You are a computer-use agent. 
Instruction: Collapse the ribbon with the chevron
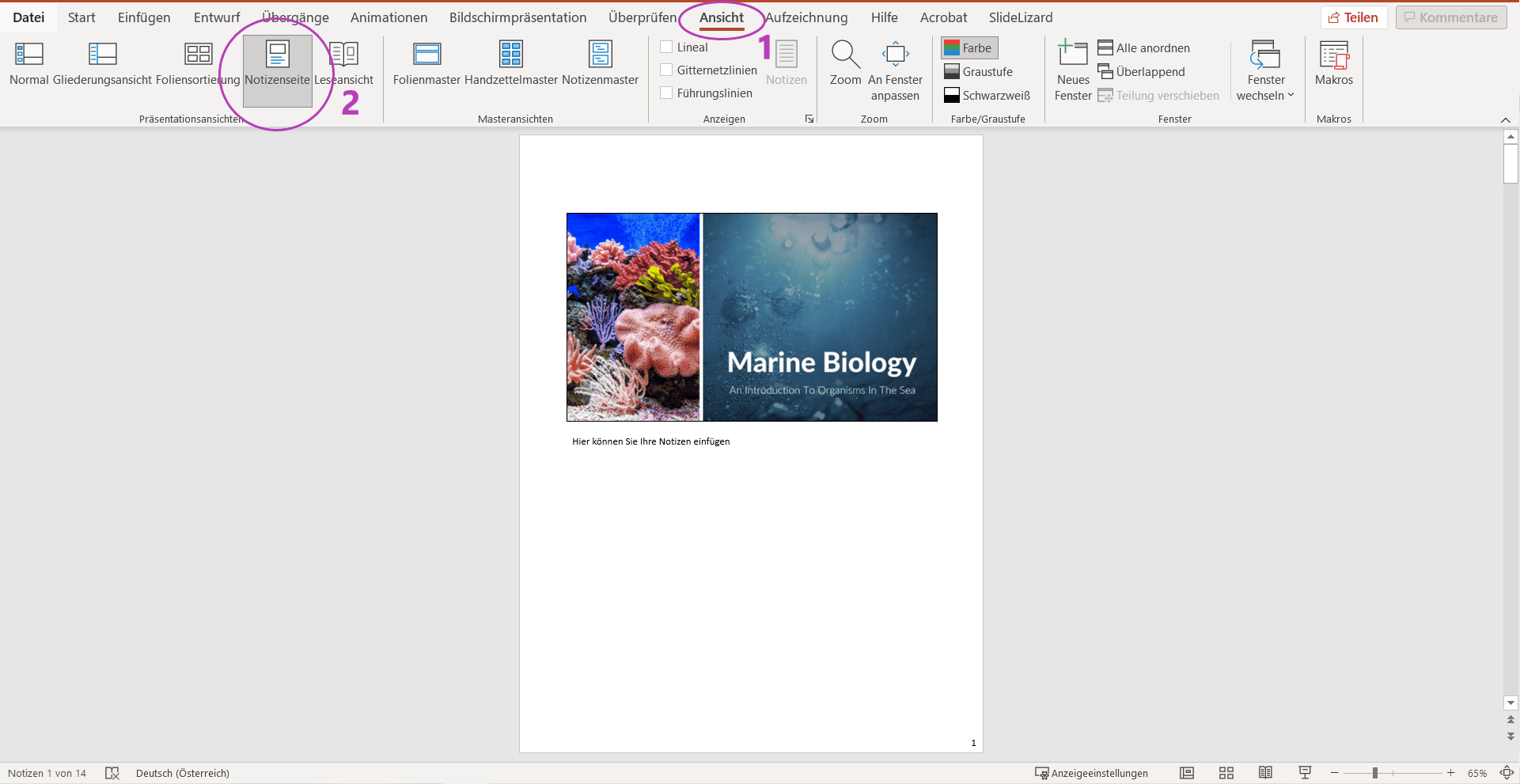(1505, 119)
